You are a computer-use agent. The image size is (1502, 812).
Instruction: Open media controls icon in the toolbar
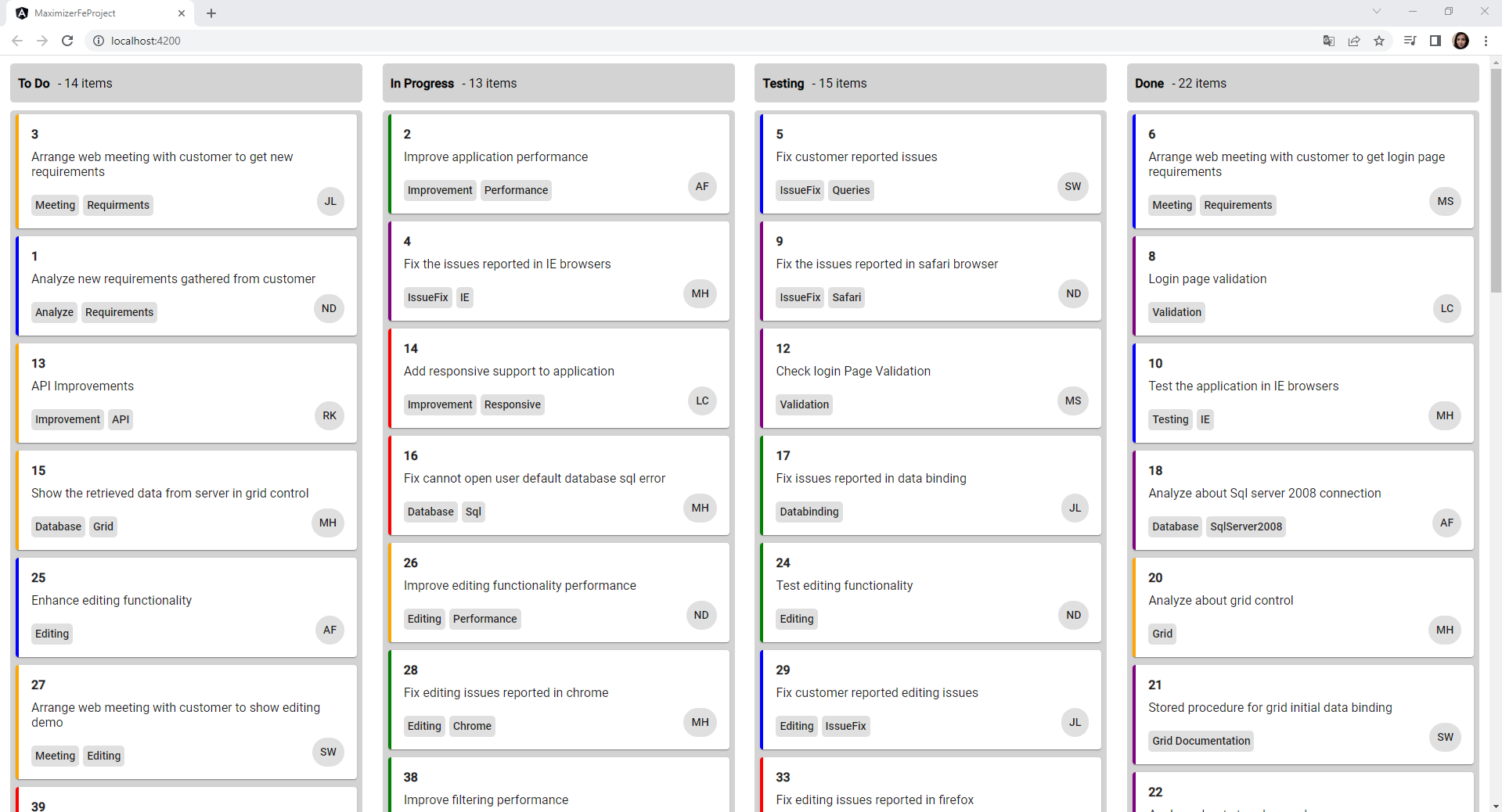coord(1409,41)
